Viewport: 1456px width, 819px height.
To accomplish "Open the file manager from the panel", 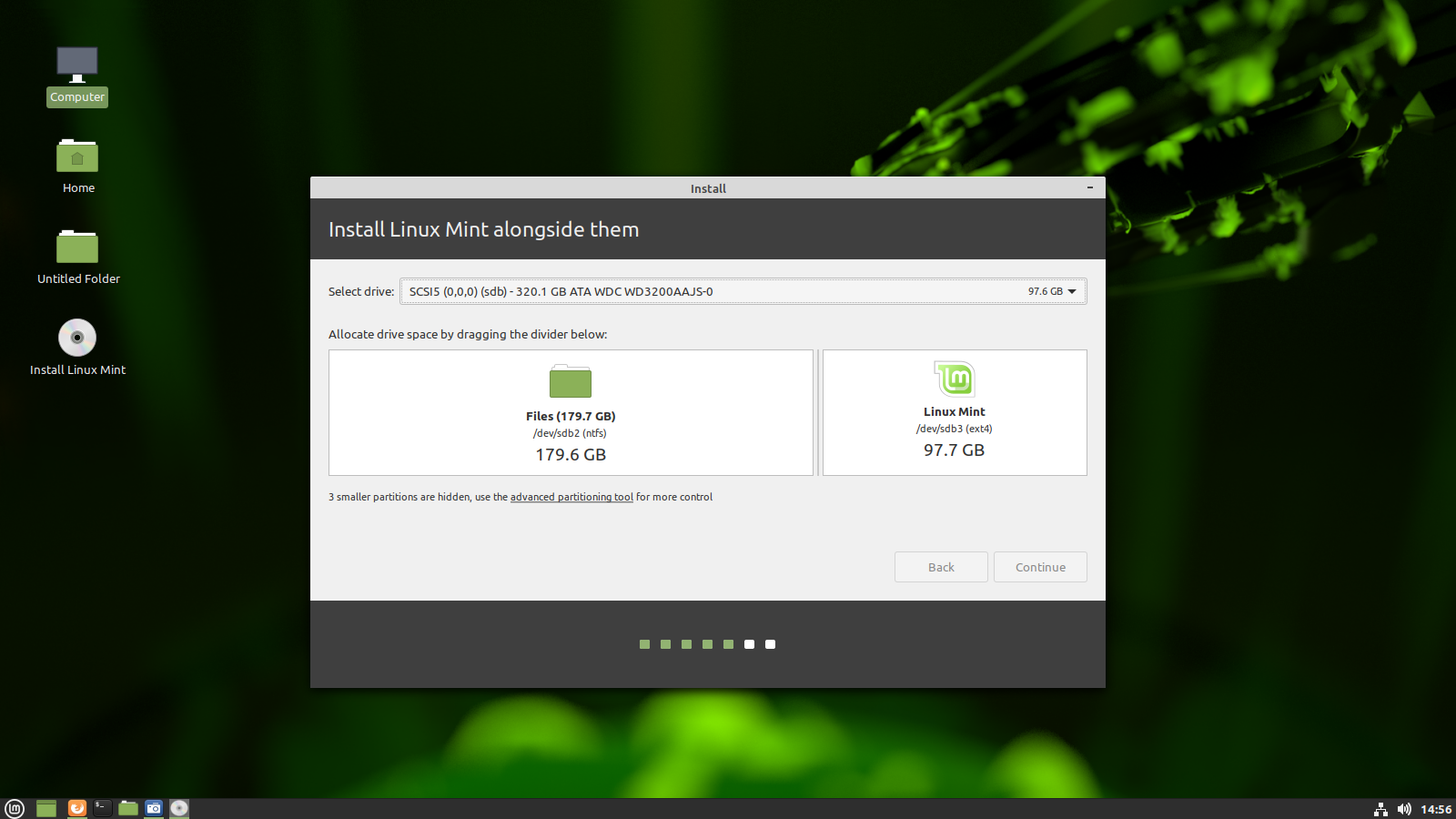I will pos(128,808).
